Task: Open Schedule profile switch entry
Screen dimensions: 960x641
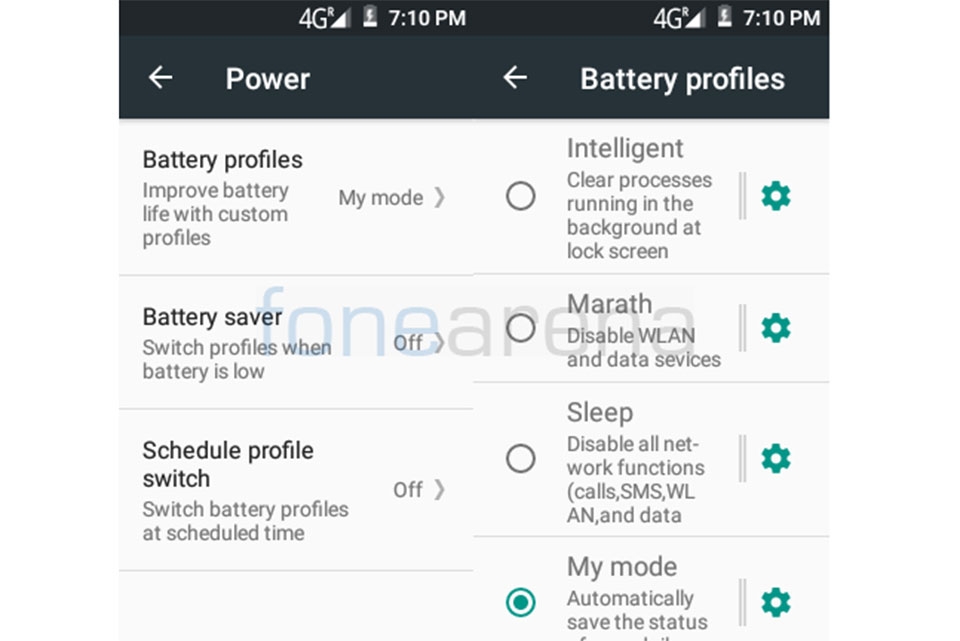Action: pyautogui.click(x=296, y=490)
